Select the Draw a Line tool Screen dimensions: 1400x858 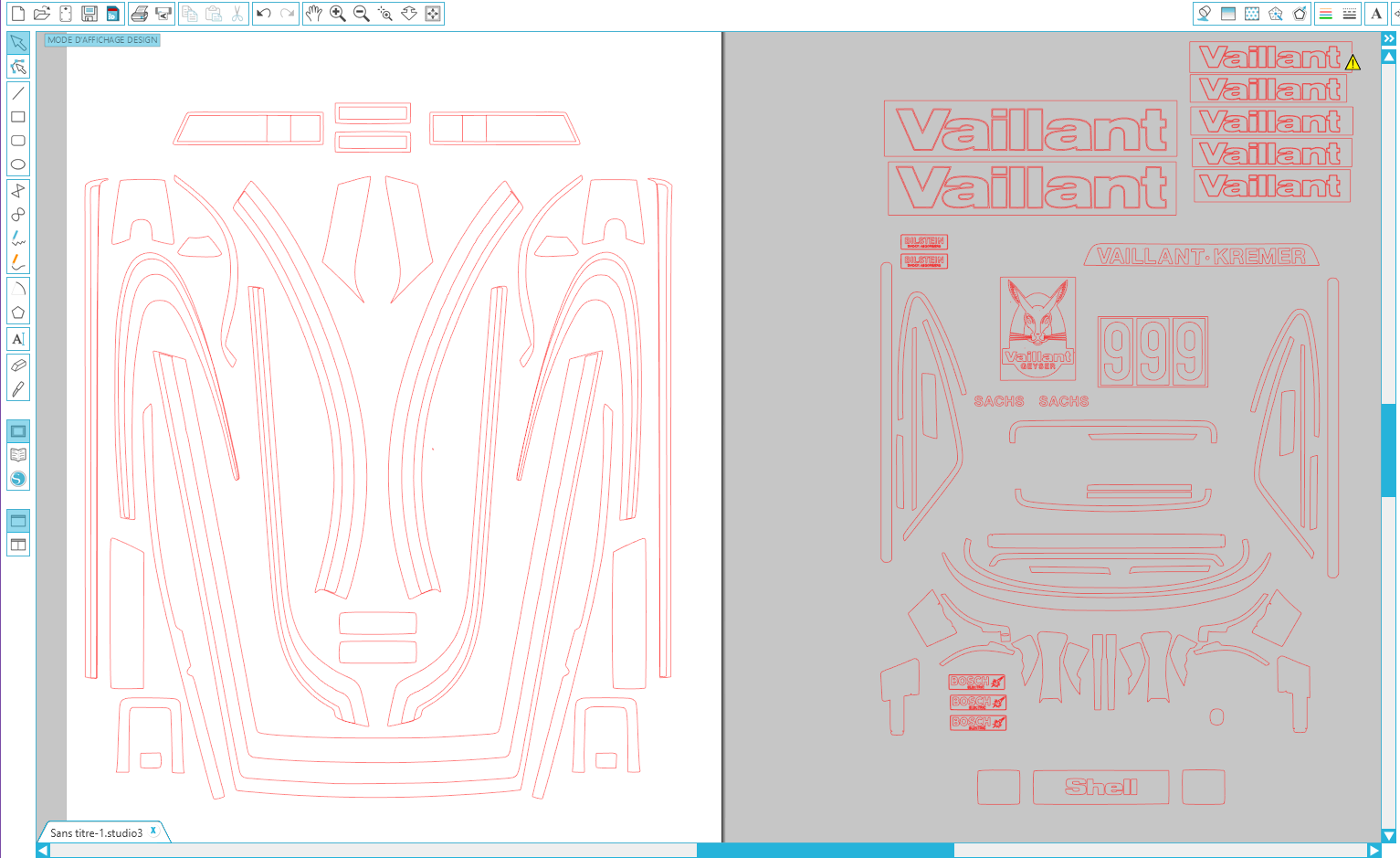tap(18, 93)
